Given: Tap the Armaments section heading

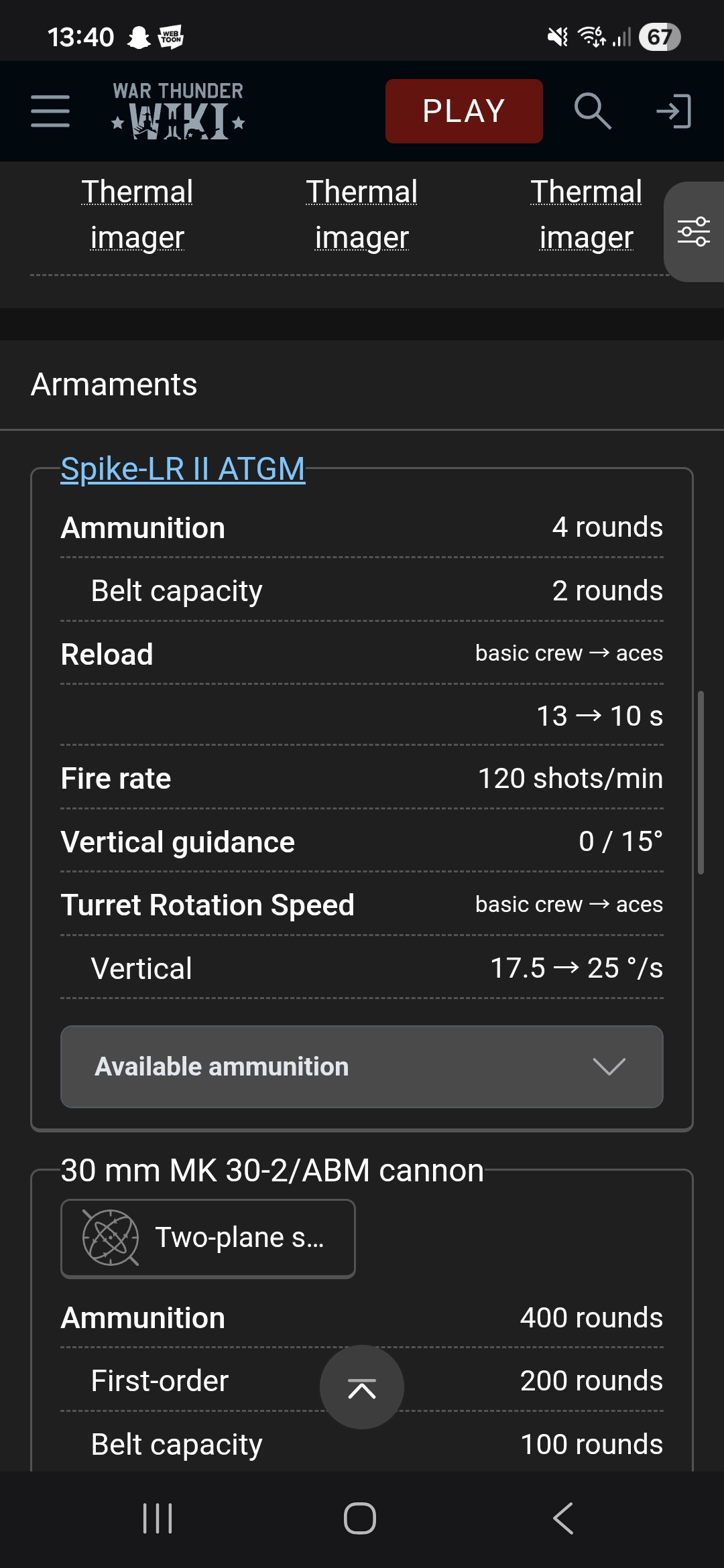Looking at the screenshot, I should click(x=114, y=385).
